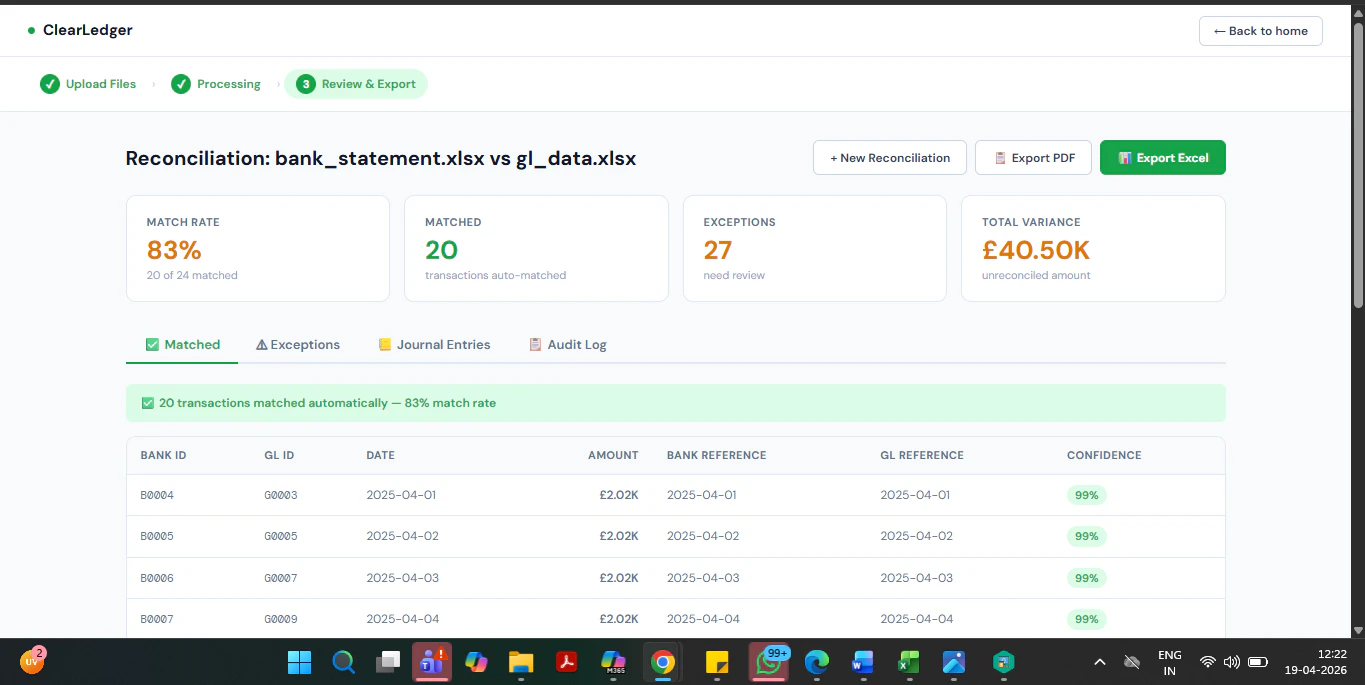1365x685 pixels.
Task: Select bank ID B0004 cell
Action: point(157,495)
